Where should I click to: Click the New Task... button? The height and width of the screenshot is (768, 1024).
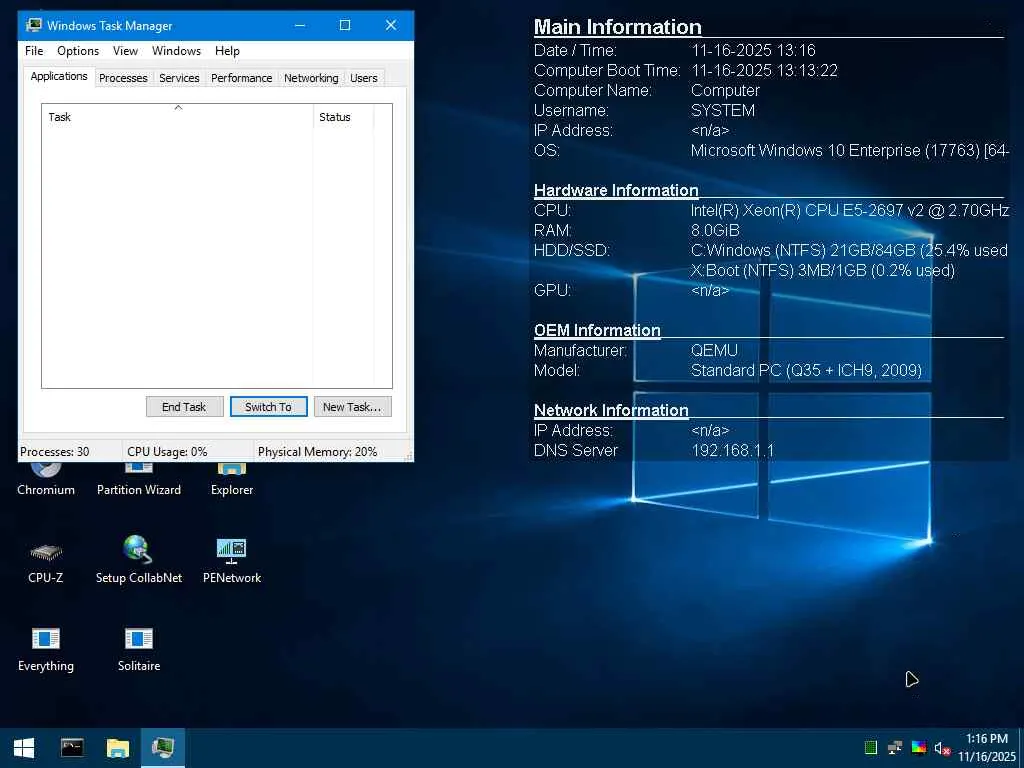click(x=352, y=407)
